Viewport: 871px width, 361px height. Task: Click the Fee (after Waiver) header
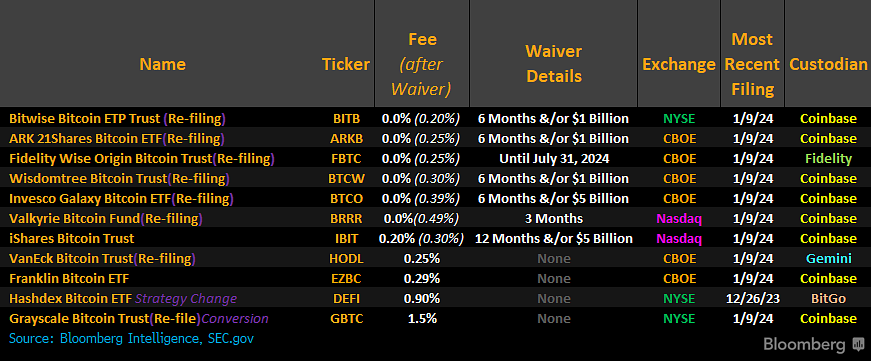tap(422, 64)
